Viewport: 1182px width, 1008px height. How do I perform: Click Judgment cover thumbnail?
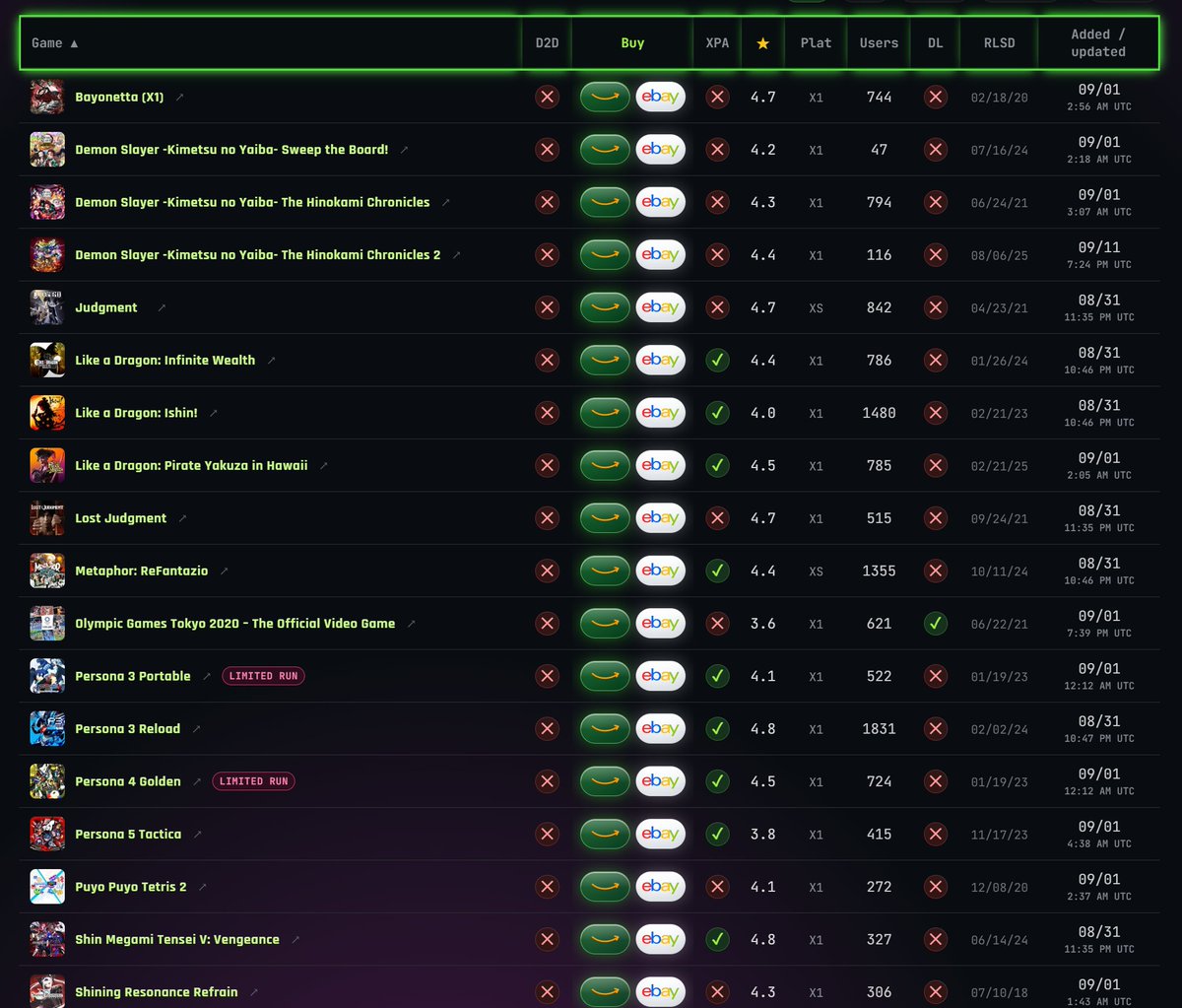(x=47, y=307)
